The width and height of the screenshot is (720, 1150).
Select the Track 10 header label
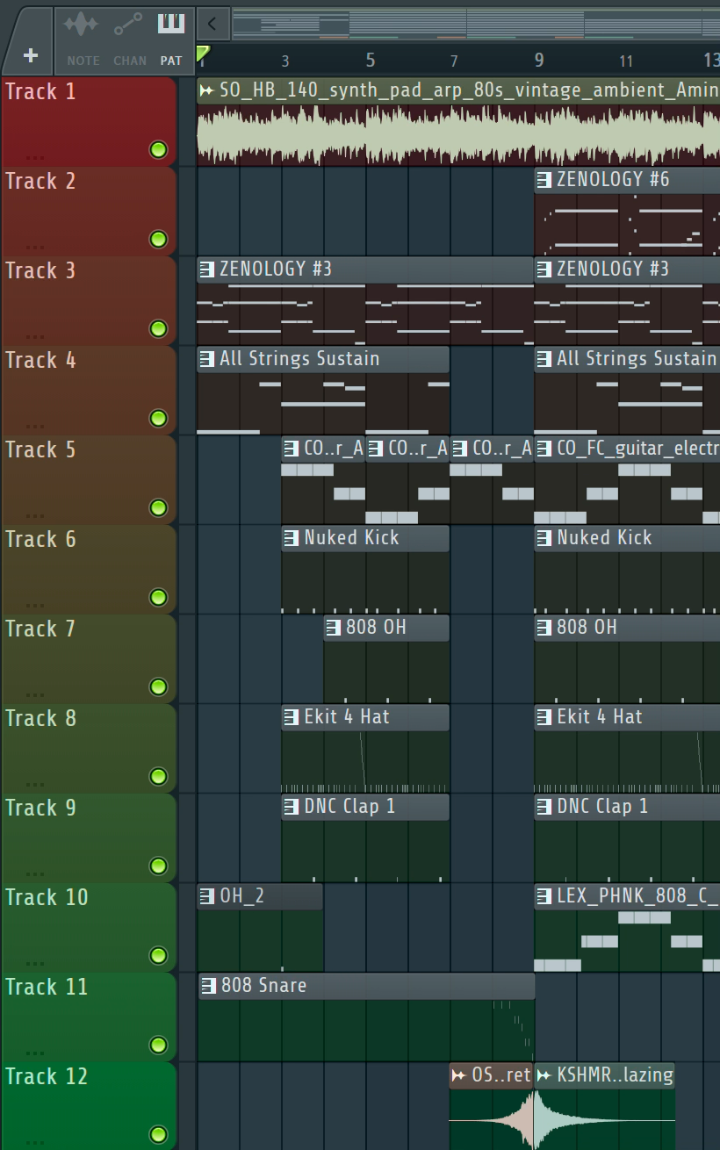pos(46,897)
